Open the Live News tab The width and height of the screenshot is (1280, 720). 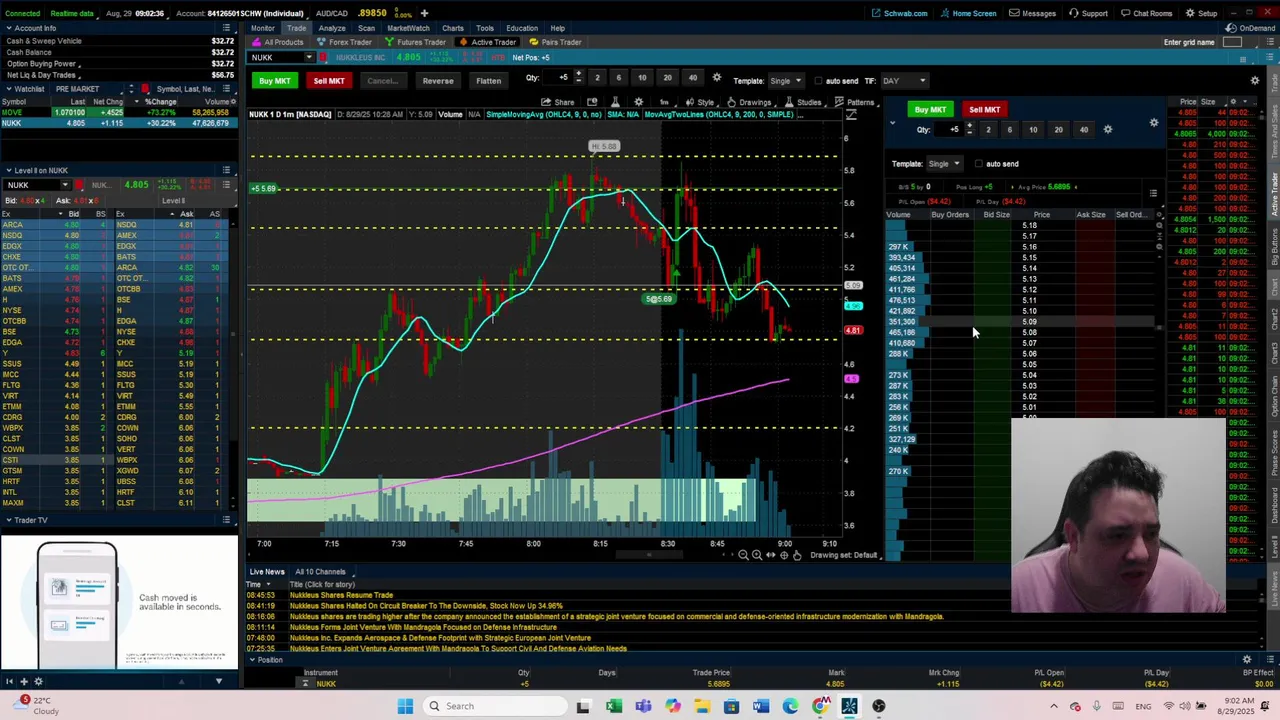[266, 572]
